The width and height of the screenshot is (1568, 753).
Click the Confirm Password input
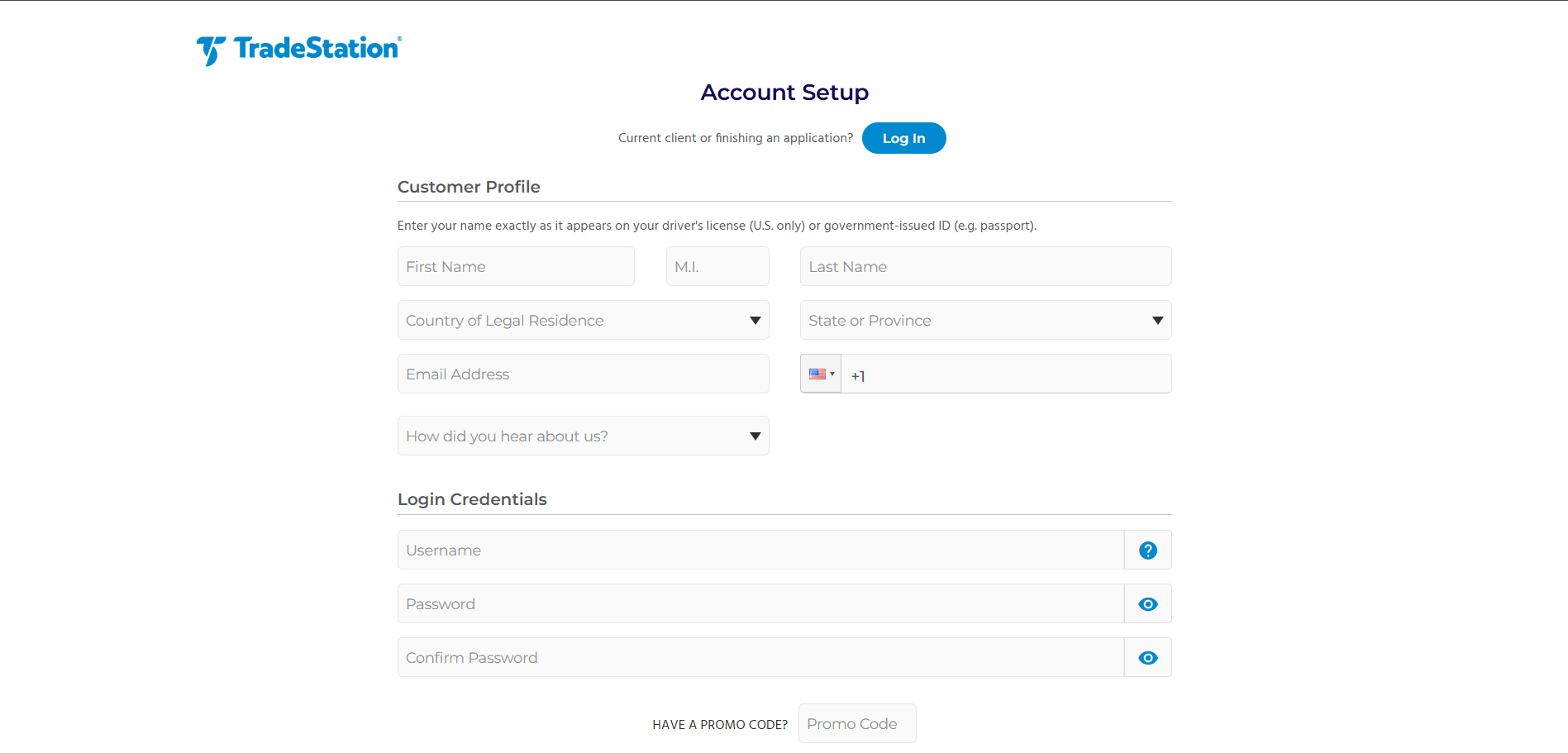click(760, 658)
